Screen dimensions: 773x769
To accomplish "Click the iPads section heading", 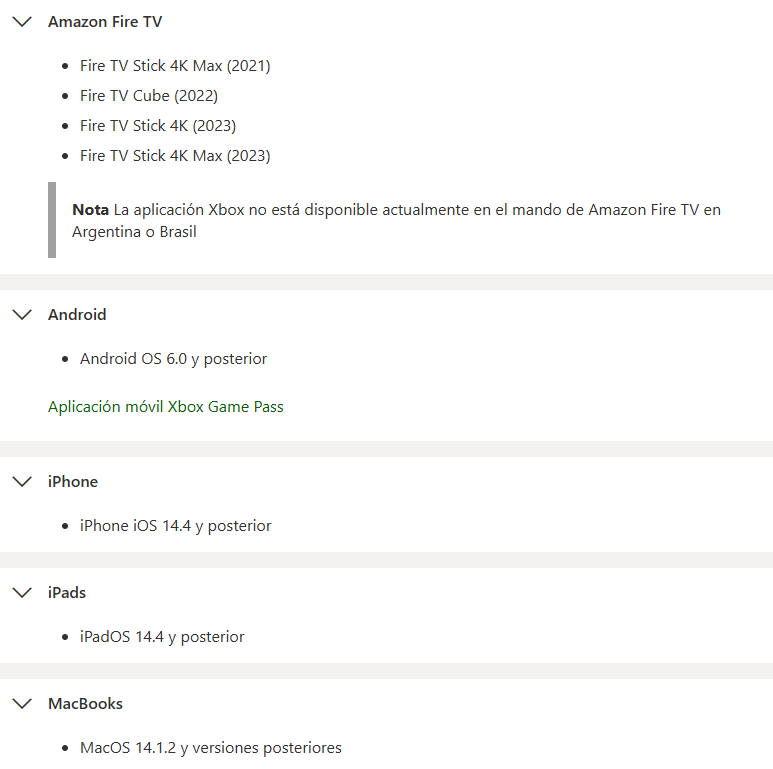I will [x=67, y=593].
